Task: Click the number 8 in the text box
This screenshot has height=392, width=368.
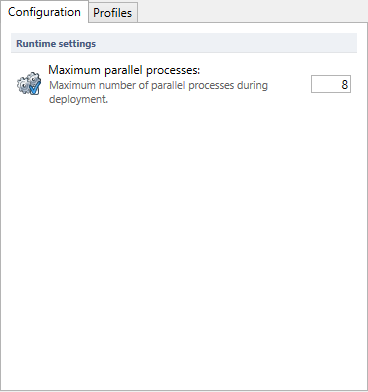Action: (345, 84)
